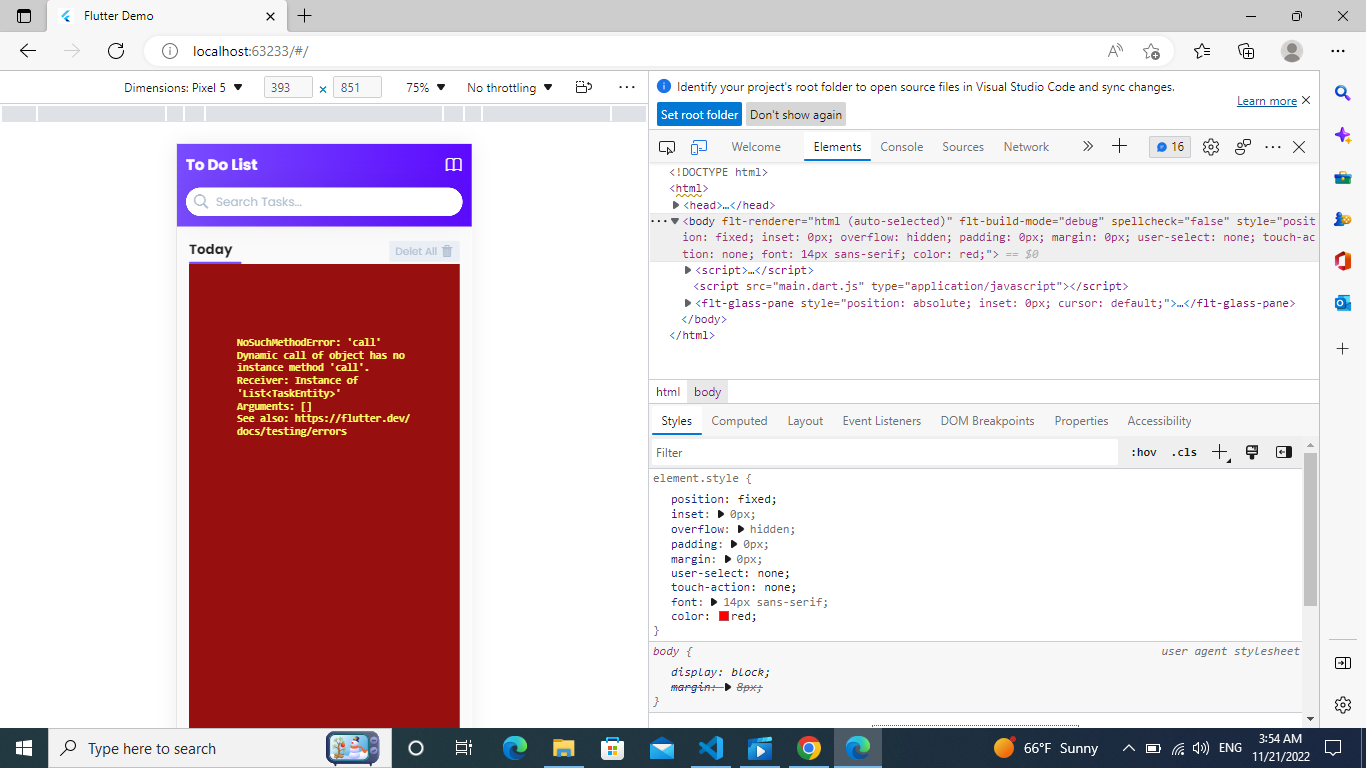The image size is (1366, 768).
Task: Open the No throttling dropdown
Action: click(x=510, y=87)
